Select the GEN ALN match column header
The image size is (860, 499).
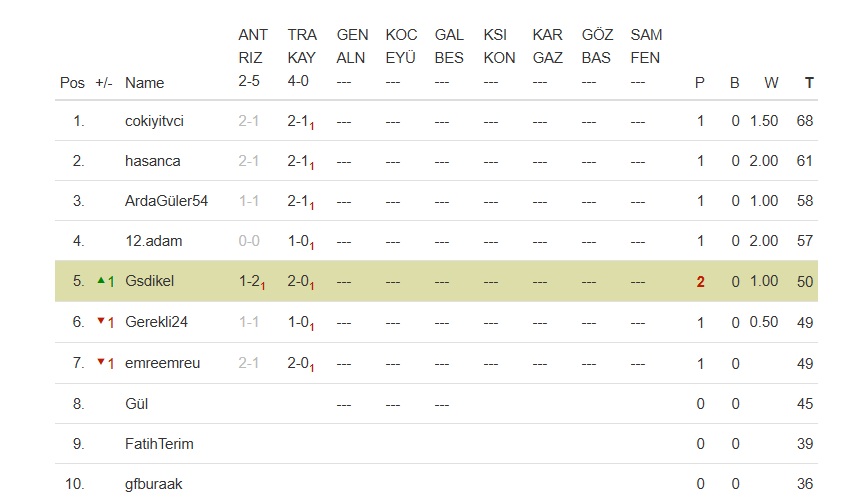coord(351,46)
